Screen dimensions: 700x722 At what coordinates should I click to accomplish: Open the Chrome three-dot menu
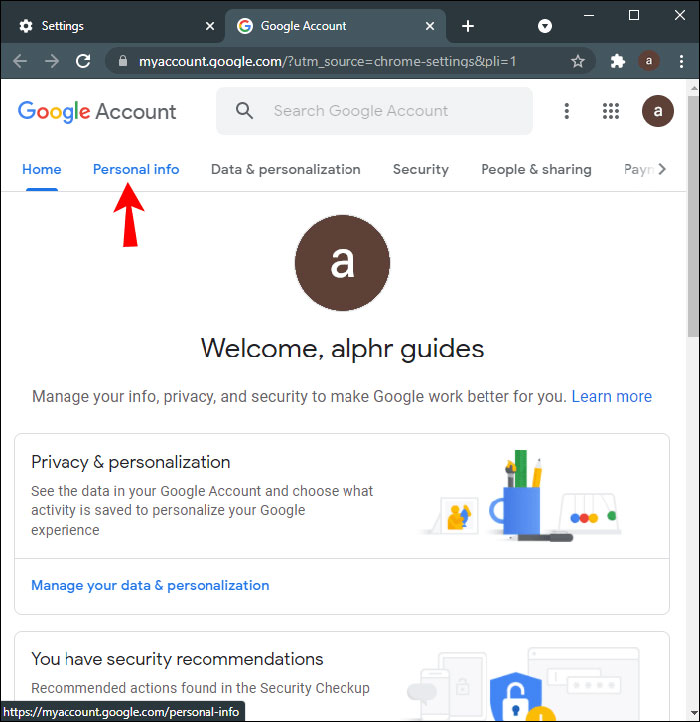[680, 61]
